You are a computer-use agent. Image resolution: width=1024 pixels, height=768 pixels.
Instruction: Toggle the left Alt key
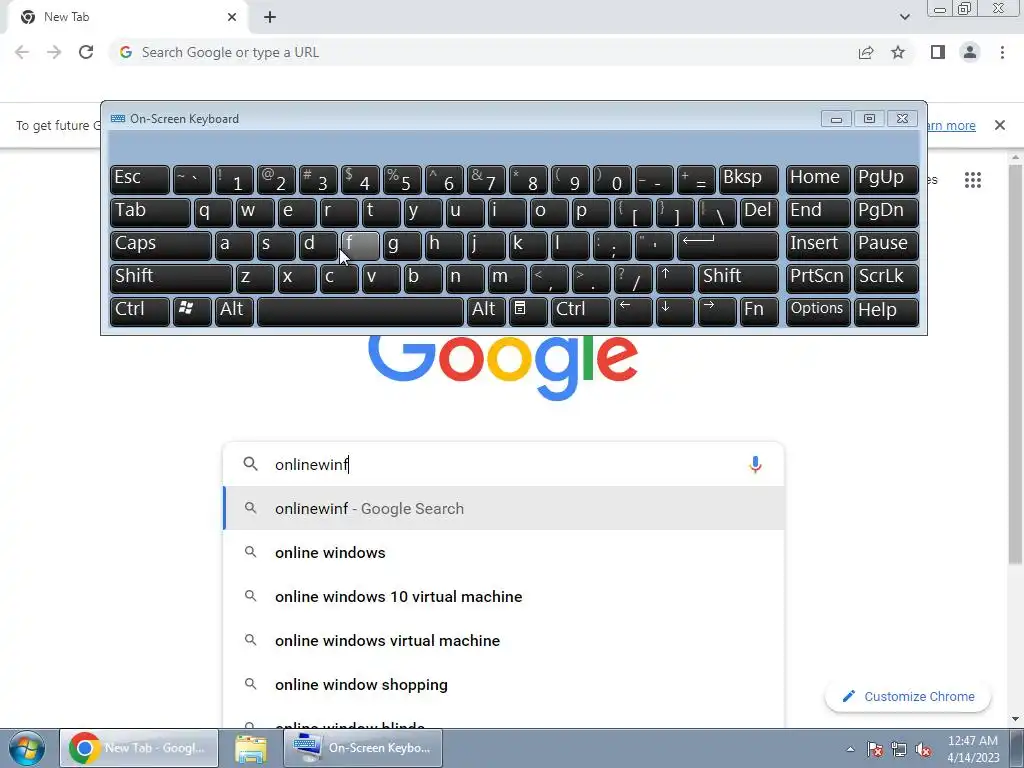[234, 310]
